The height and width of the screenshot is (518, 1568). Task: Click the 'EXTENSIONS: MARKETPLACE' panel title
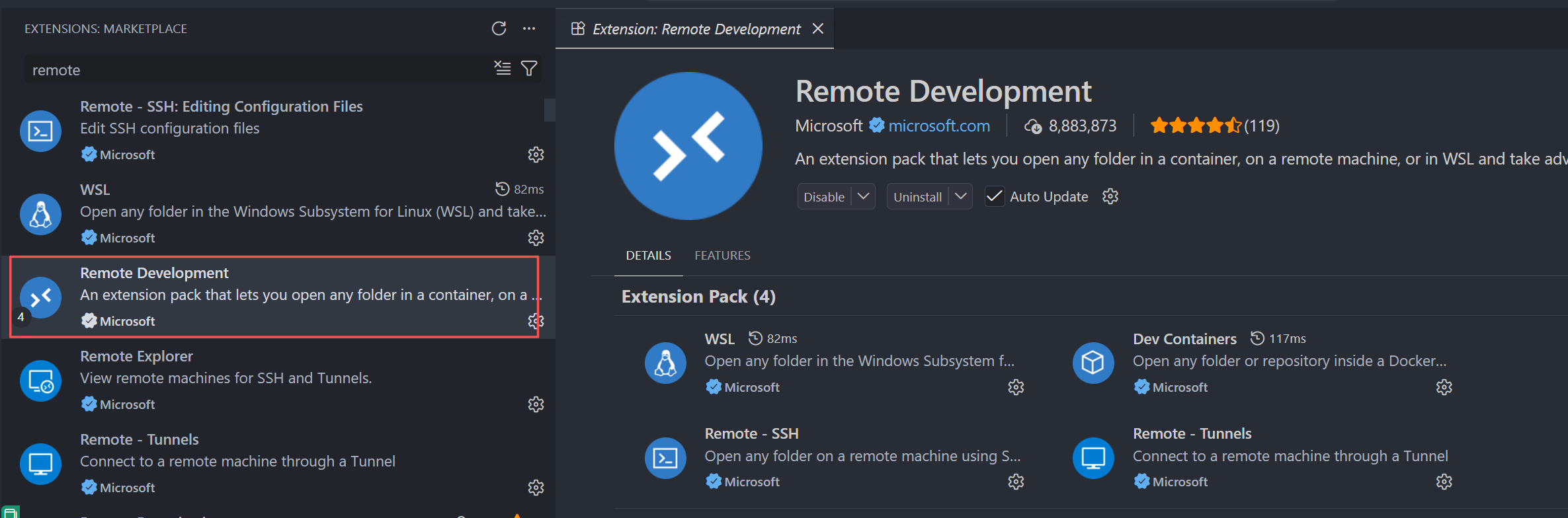click(106, 29)
